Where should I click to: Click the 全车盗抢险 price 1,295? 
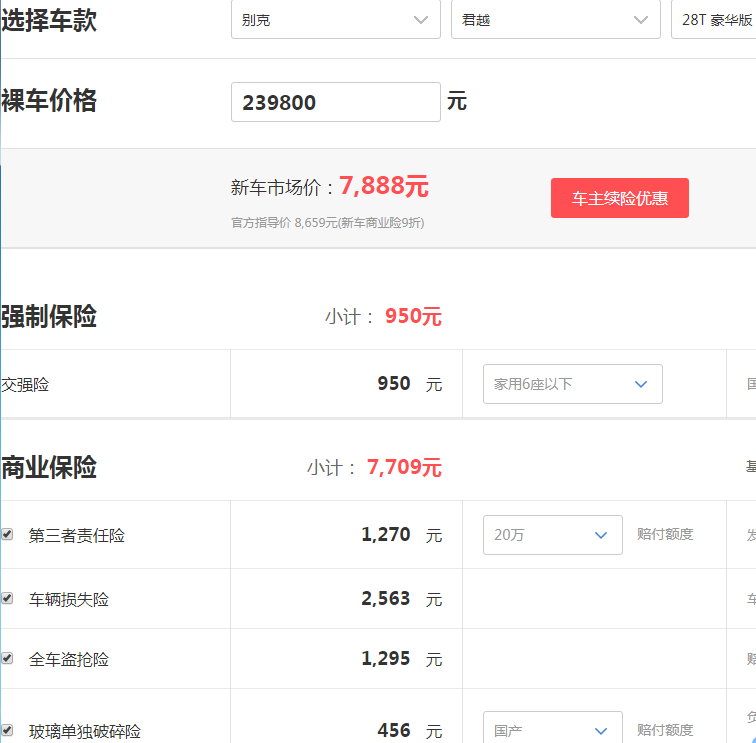(386, 658)
